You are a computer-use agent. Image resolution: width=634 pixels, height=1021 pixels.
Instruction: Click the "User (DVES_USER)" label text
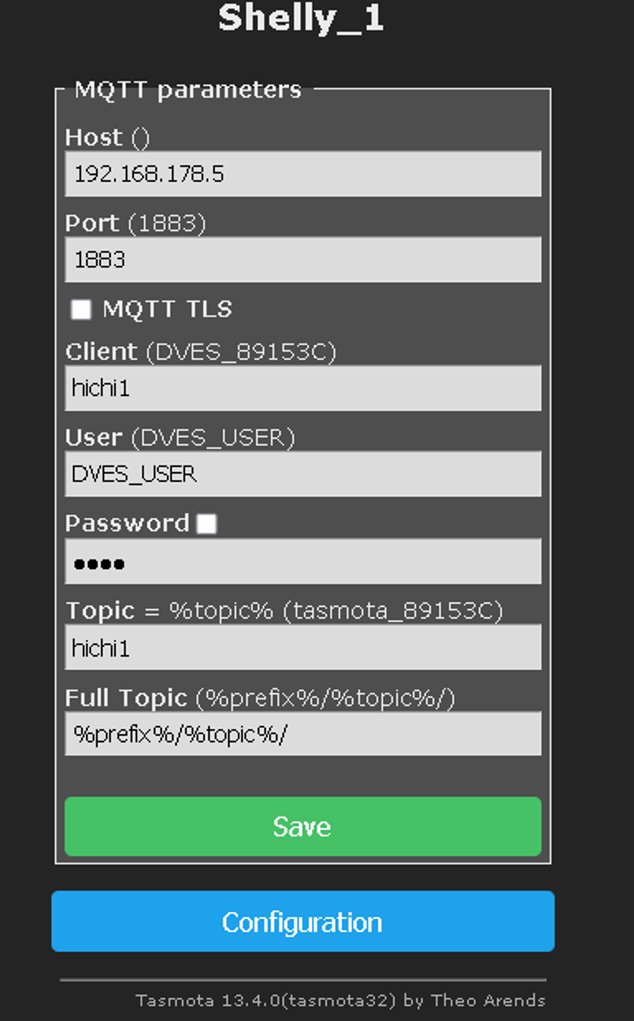pyautogui.click(x=180, y=438)
